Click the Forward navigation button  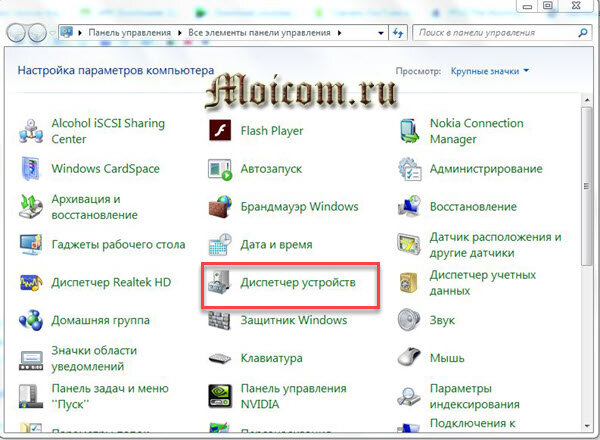coord(37,33)
